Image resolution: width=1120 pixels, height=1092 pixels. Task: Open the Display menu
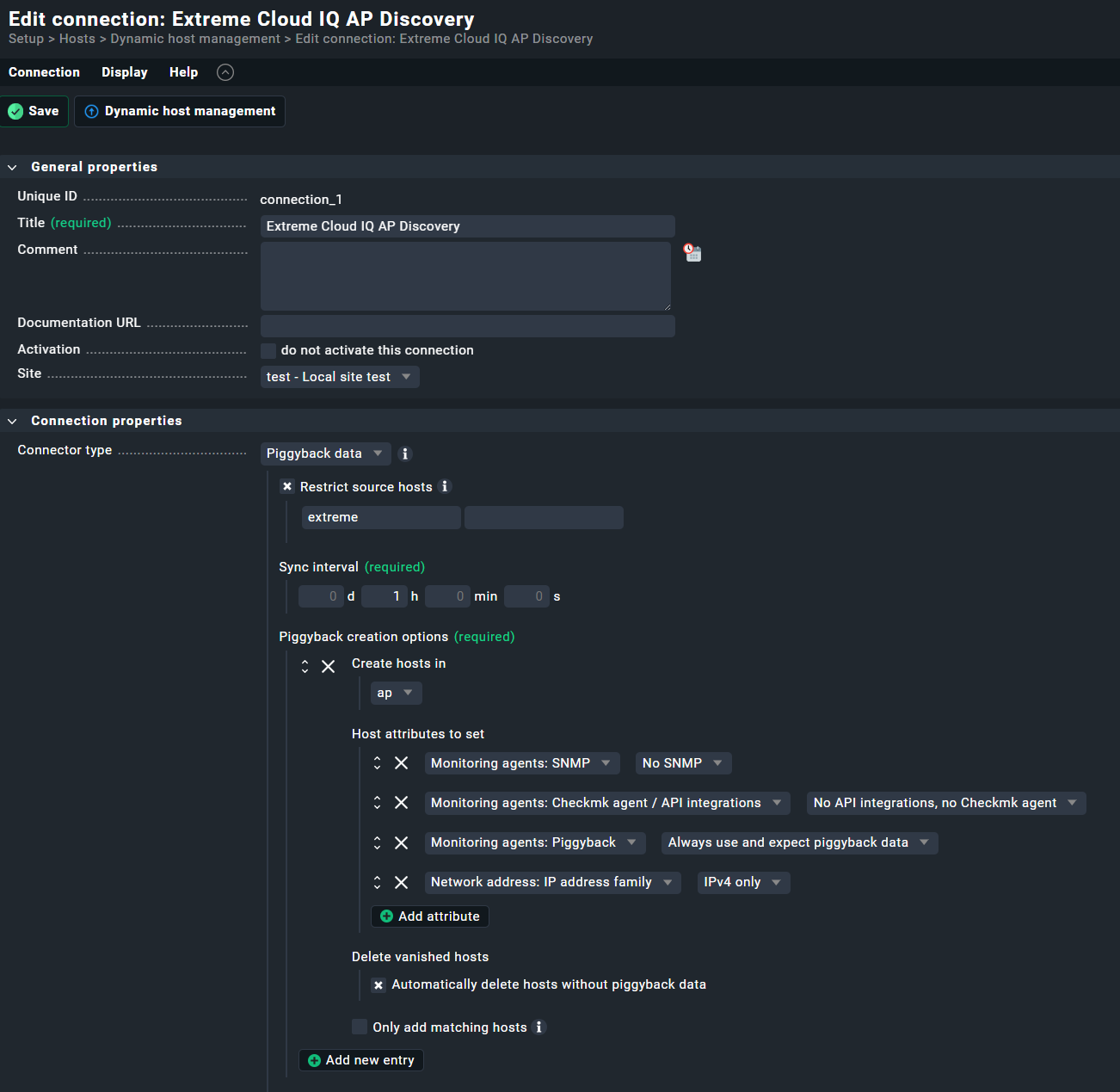coord(125,72)
